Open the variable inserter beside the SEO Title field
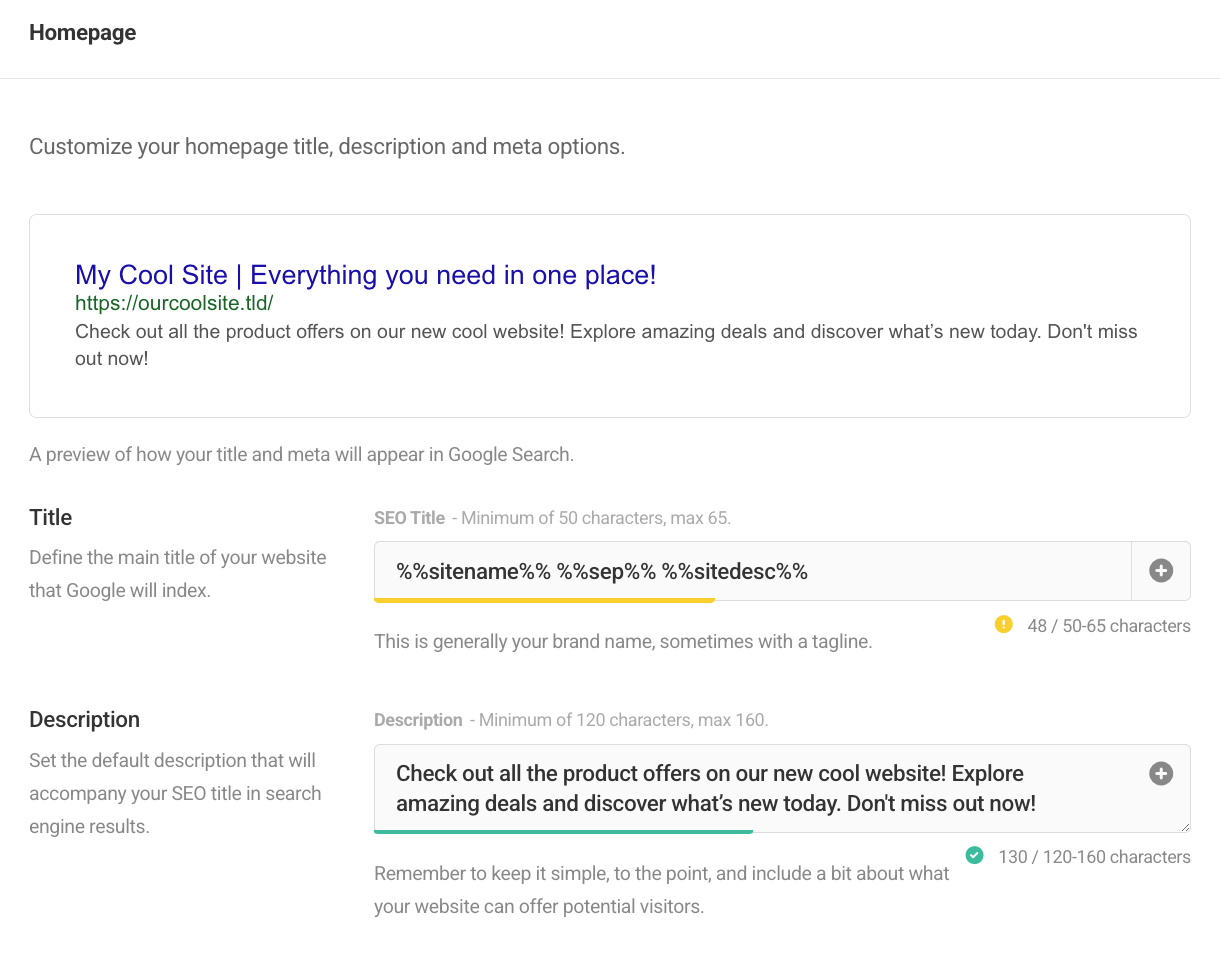Image resolution: width=1220 pixels, height=956 pixels. [1160, 570]
